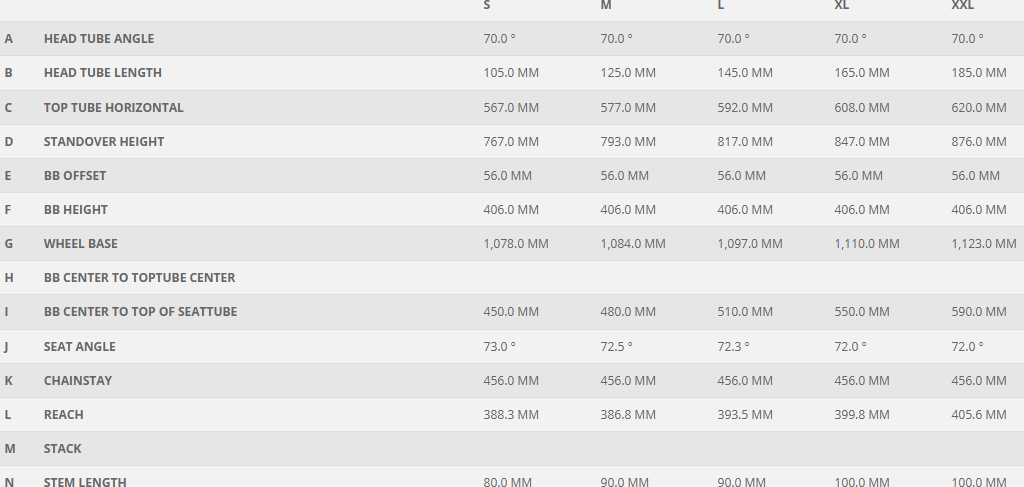Click the REACH row label
This screenshot has width=1024, height=487.
click(x=63, y=415)
